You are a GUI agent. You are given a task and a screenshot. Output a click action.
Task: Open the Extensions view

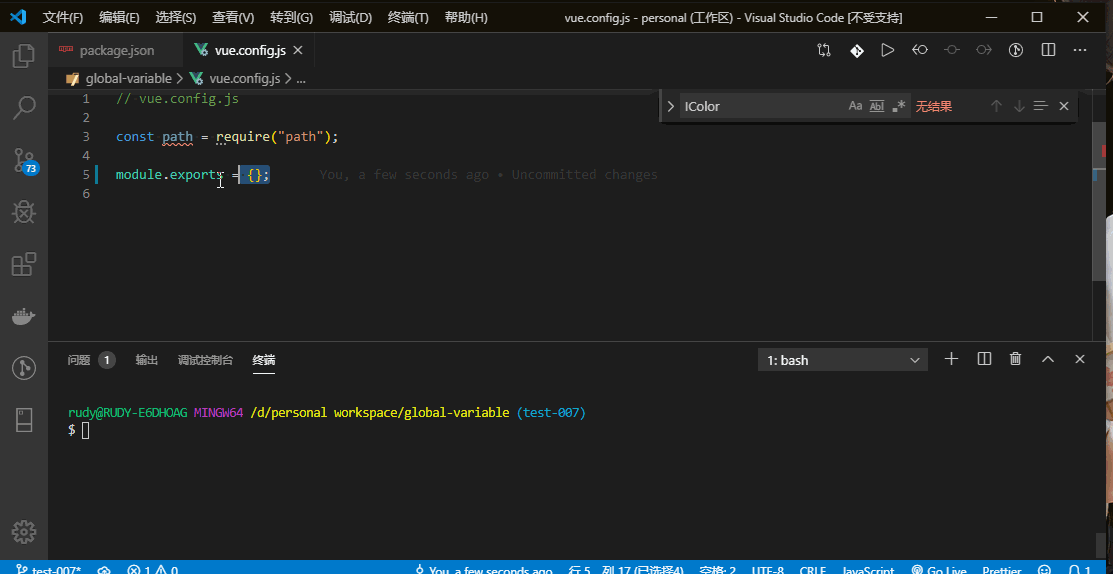point(24,264)
